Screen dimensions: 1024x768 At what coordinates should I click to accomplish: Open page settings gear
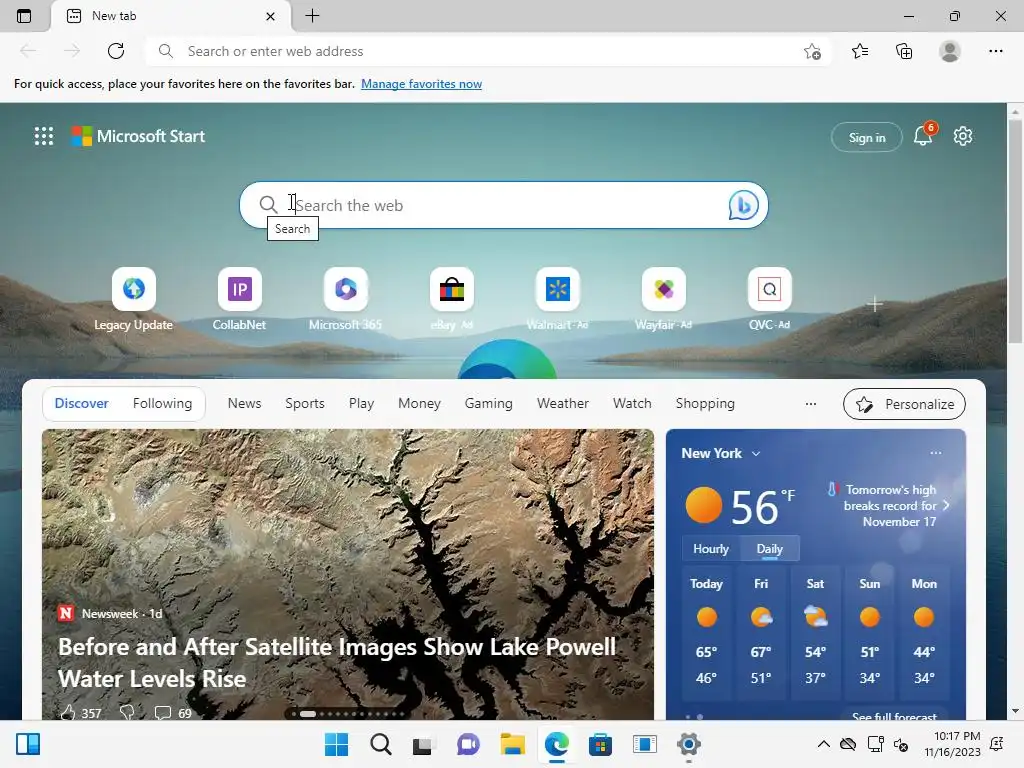[963, 136]
